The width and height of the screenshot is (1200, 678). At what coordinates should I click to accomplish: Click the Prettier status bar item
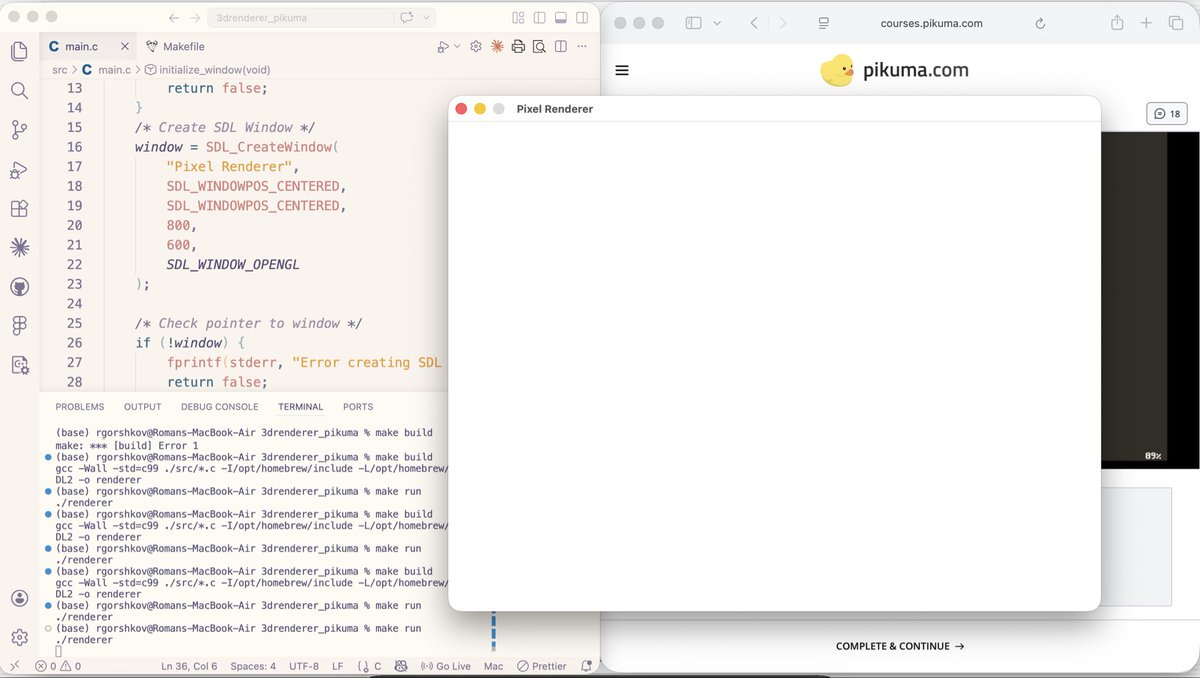pyautogui.click(x=542, y=666)
